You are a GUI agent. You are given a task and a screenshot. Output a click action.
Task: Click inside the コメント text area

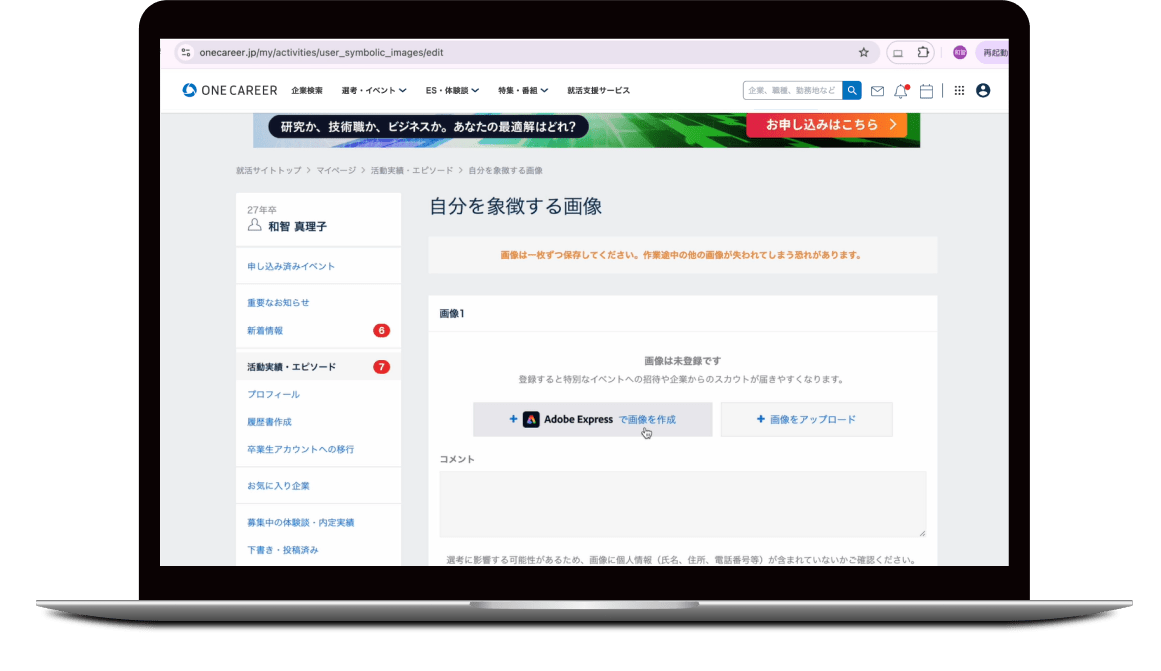pyautogui.click(x=682, y=504)
